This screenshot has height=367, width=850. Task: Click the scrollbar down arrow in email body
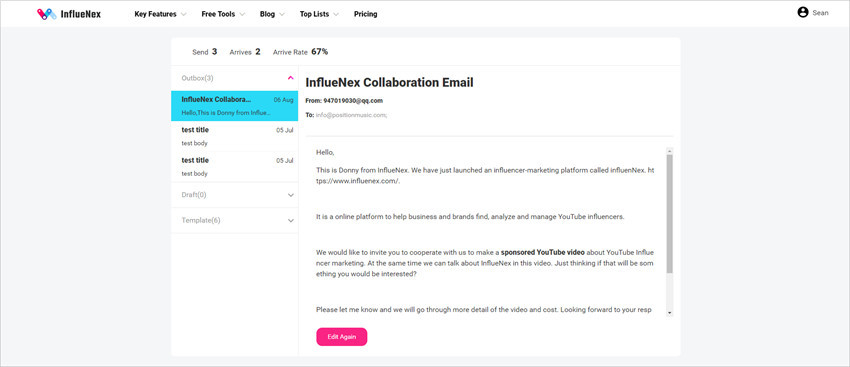click(670, 313)
